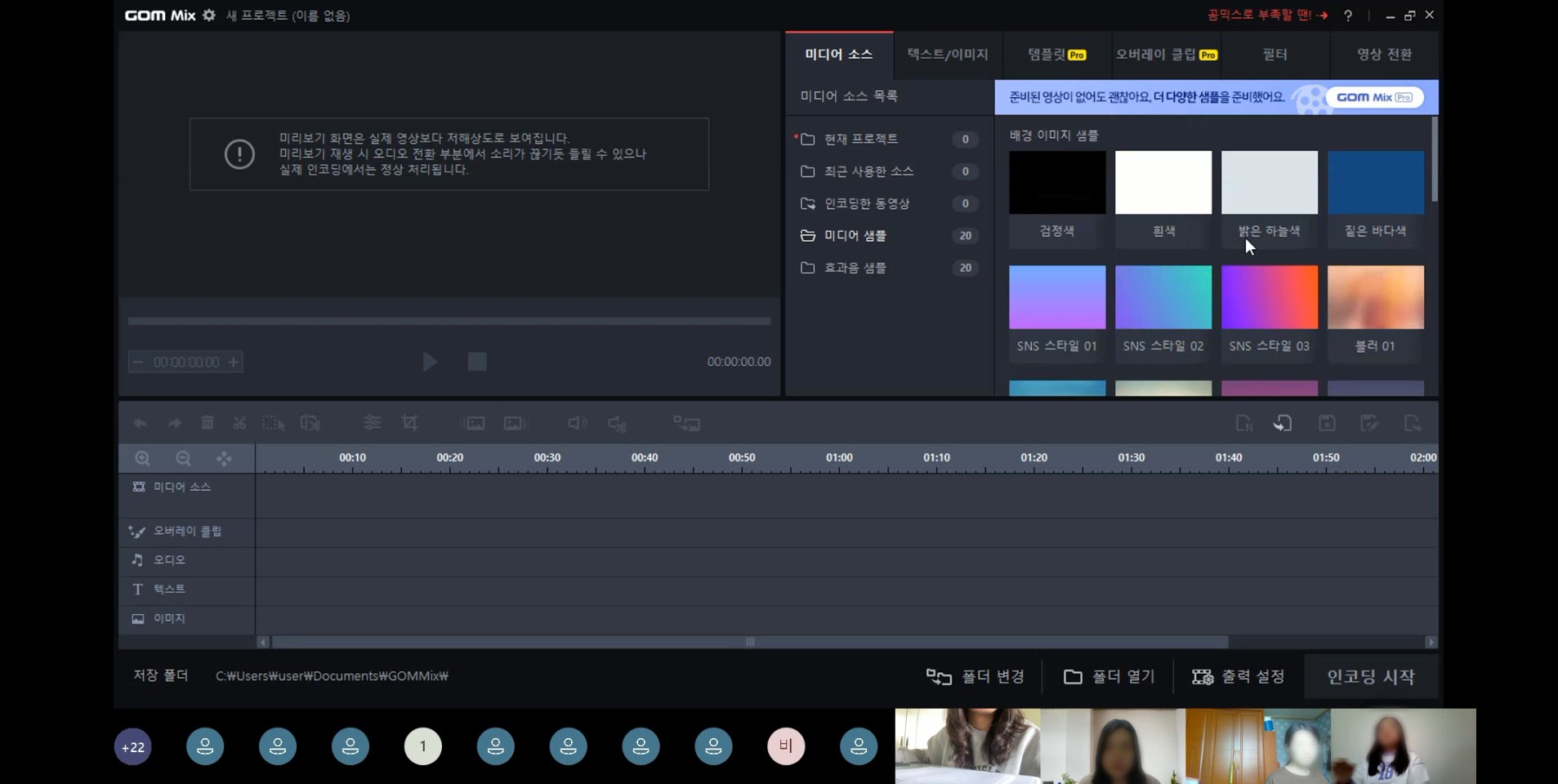Click the audio cut speaker-scissors icon

pos(617,423)
